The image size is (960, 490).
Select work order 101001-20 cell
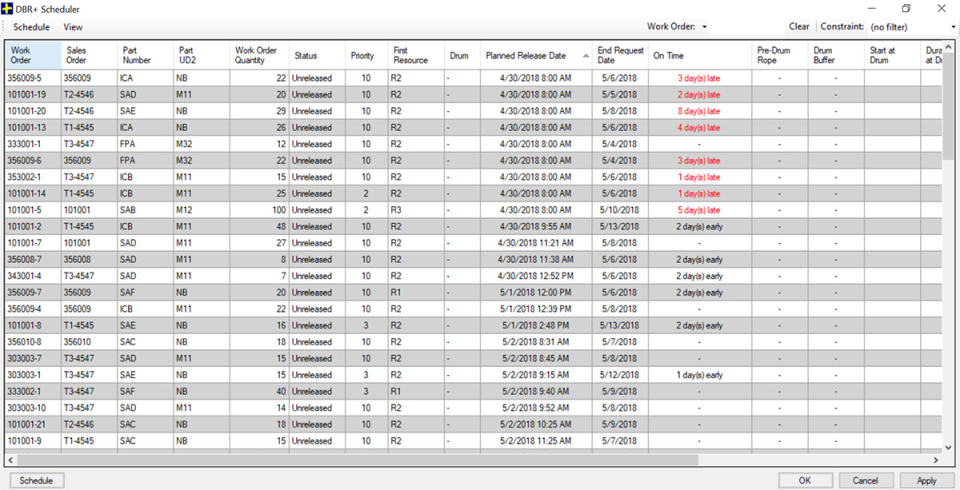pyautogui.click(x=33, y=111)
